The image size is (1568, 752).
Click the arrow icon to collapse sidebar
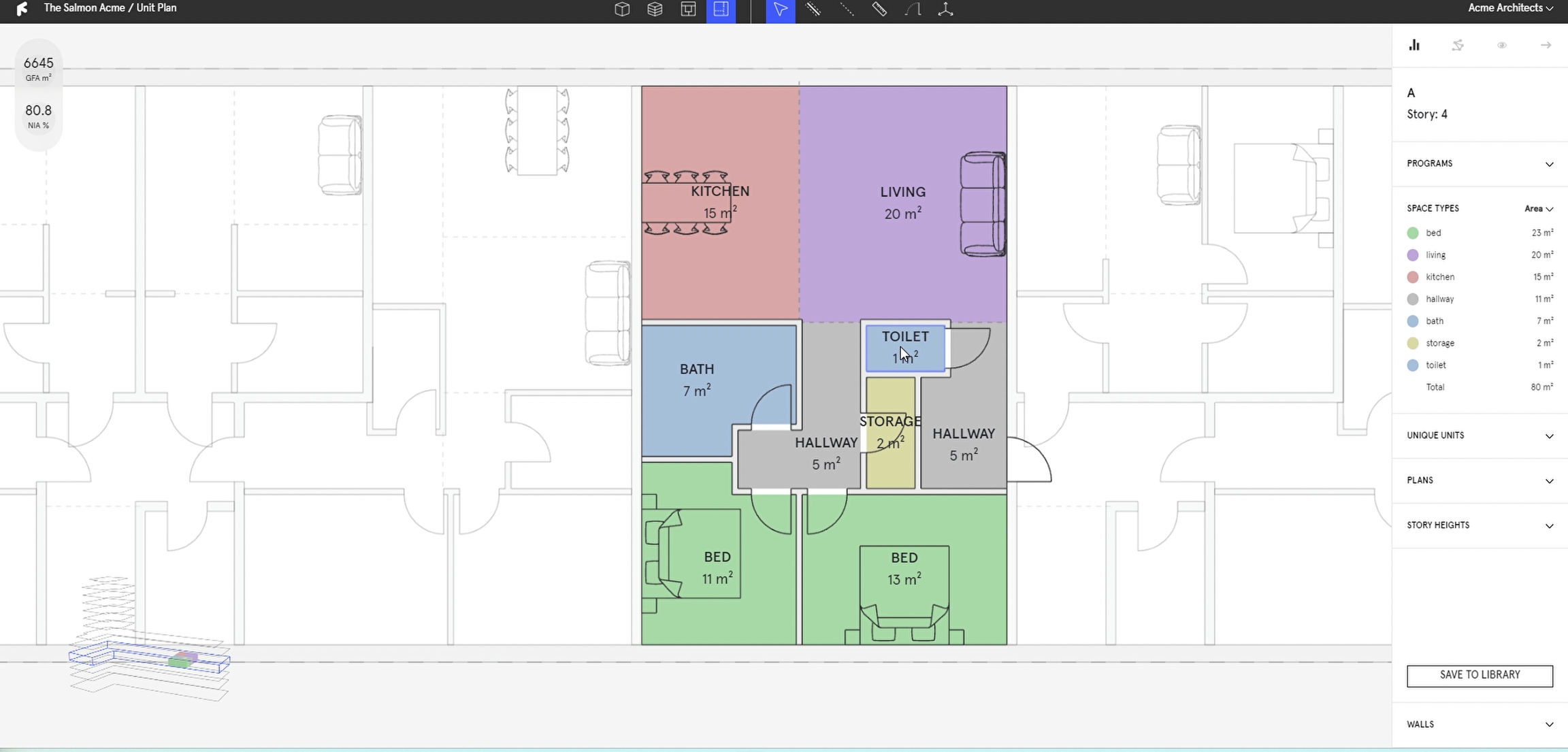(x=1546, y=45)
